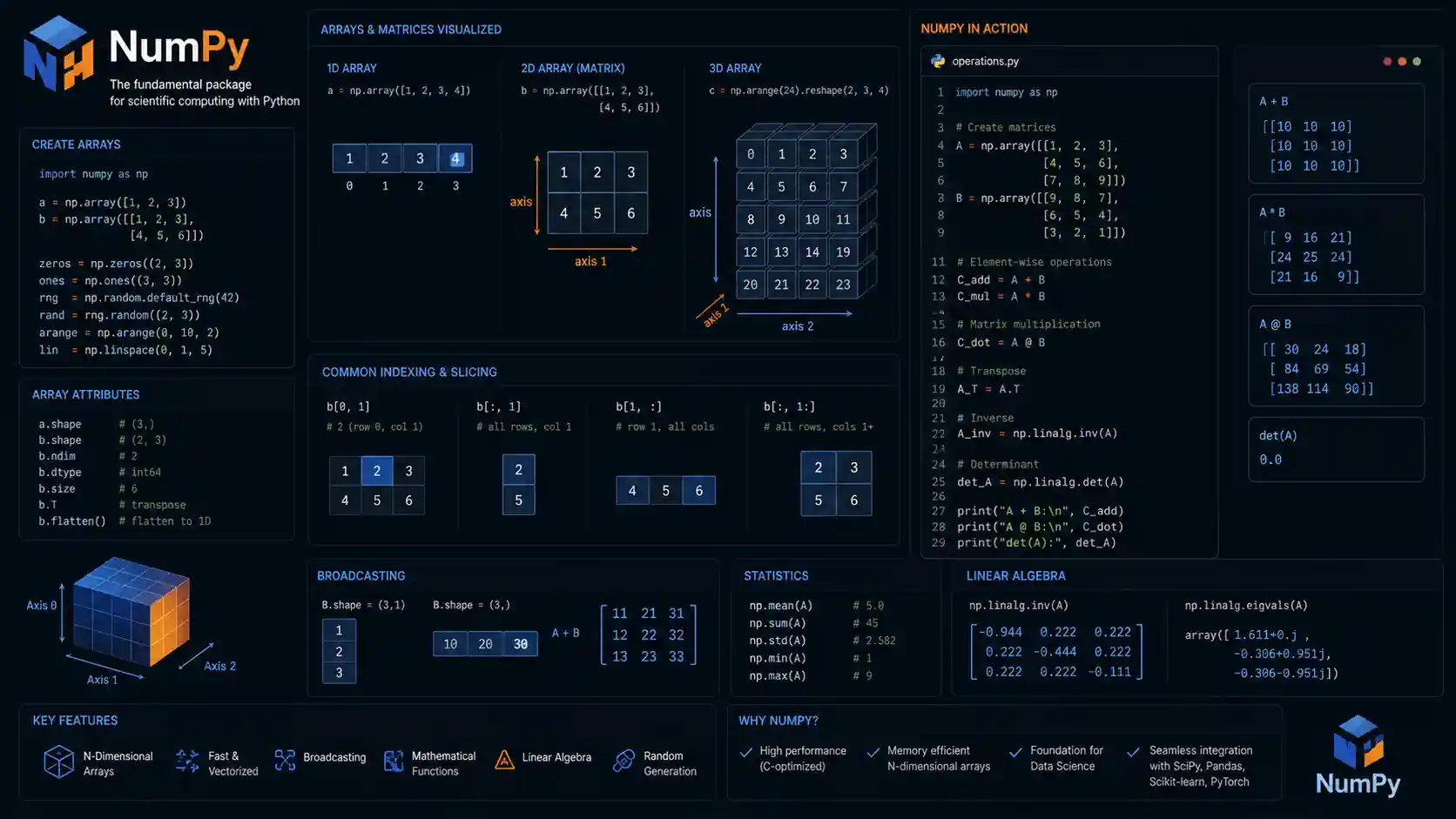Click the A + B output card

click(1336, 133)
